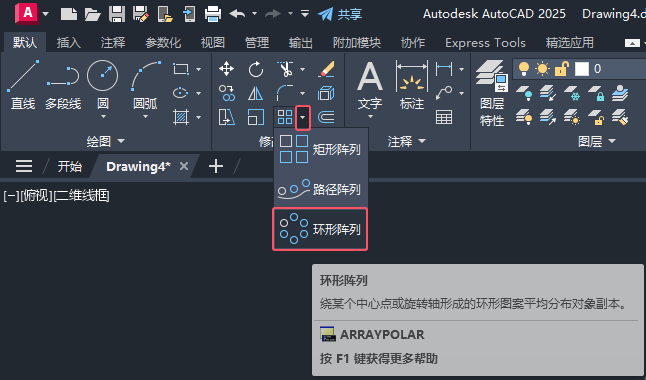Undo the last action
Viewport: 646px width, 380px height.
tap(237, 14)
